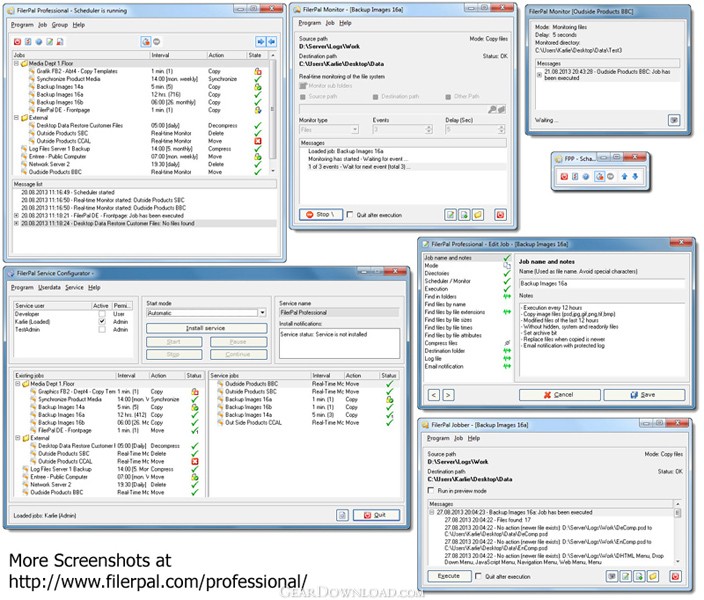Click the edit pencil icon in Jobber window
The width and height of the screenshot is (704, 600).
pos(625,576)
